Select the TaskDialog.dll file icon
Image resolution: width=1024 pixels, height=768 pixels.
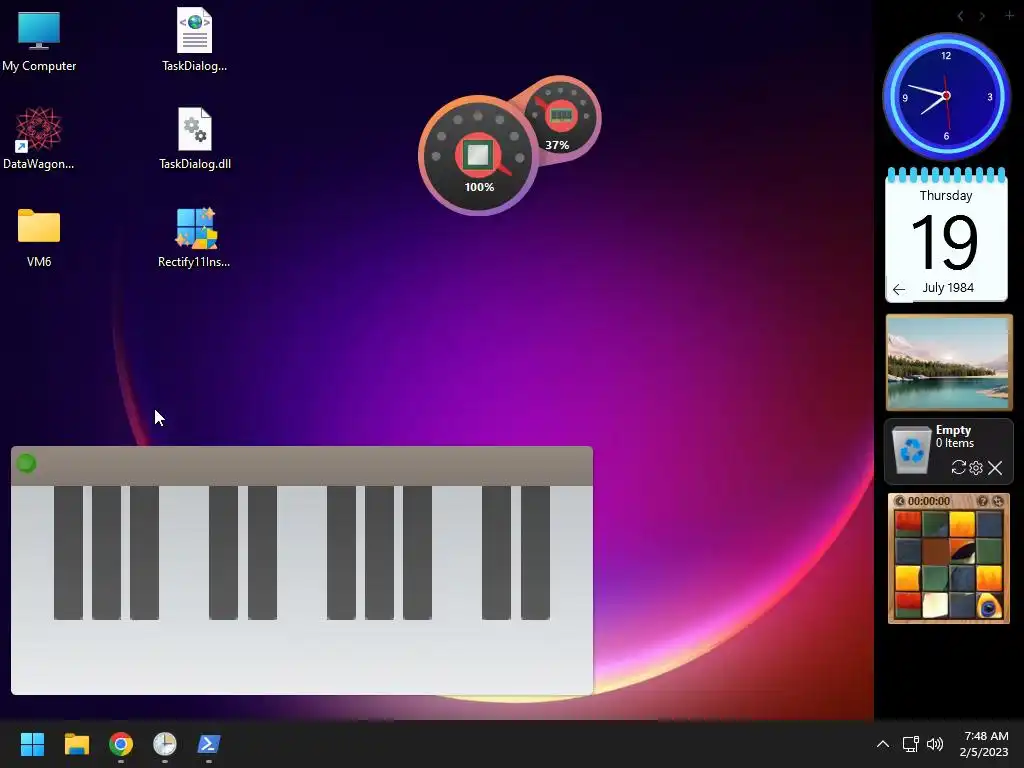pos(195,138)
